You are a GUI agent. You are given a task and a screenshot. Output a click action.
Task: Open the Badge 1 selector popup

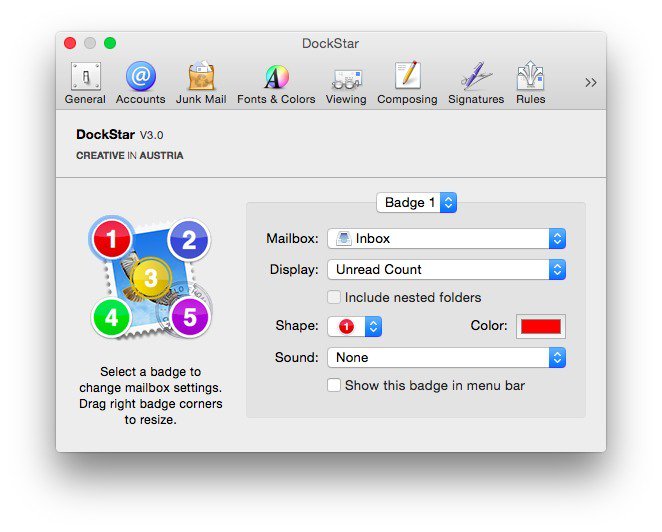click(x=416, y=203)
